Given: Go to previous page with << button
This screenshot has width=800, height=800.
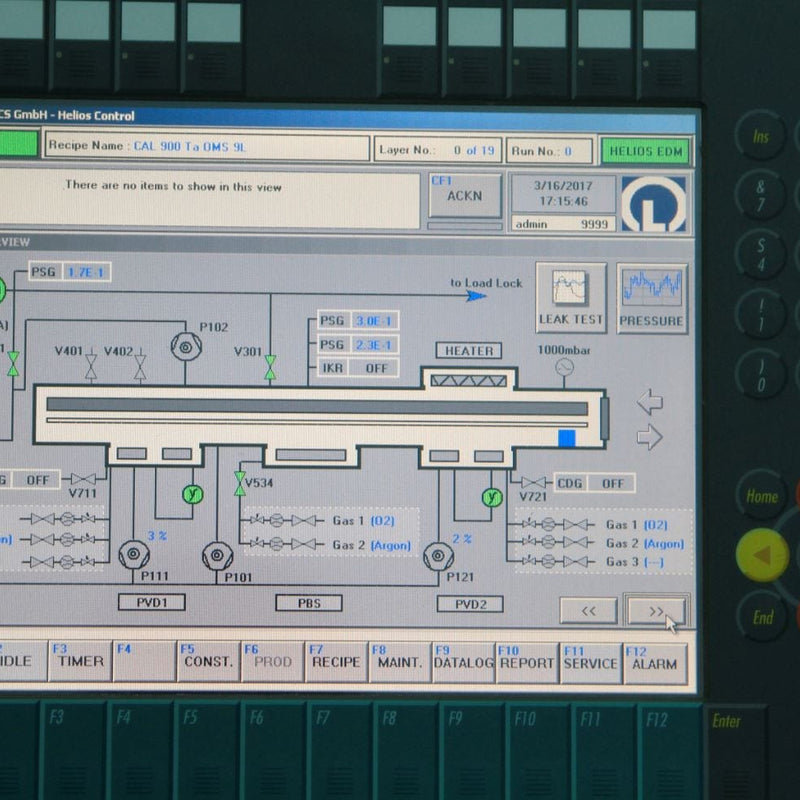Looking at the screenshot, I should pos(588,611).
